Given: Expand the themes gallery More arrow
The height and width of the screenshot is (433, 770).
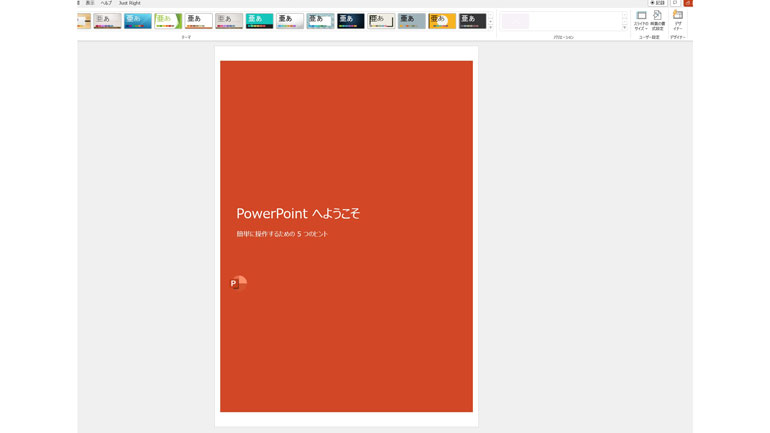Looking at the screenshot, I should point(491,27).
